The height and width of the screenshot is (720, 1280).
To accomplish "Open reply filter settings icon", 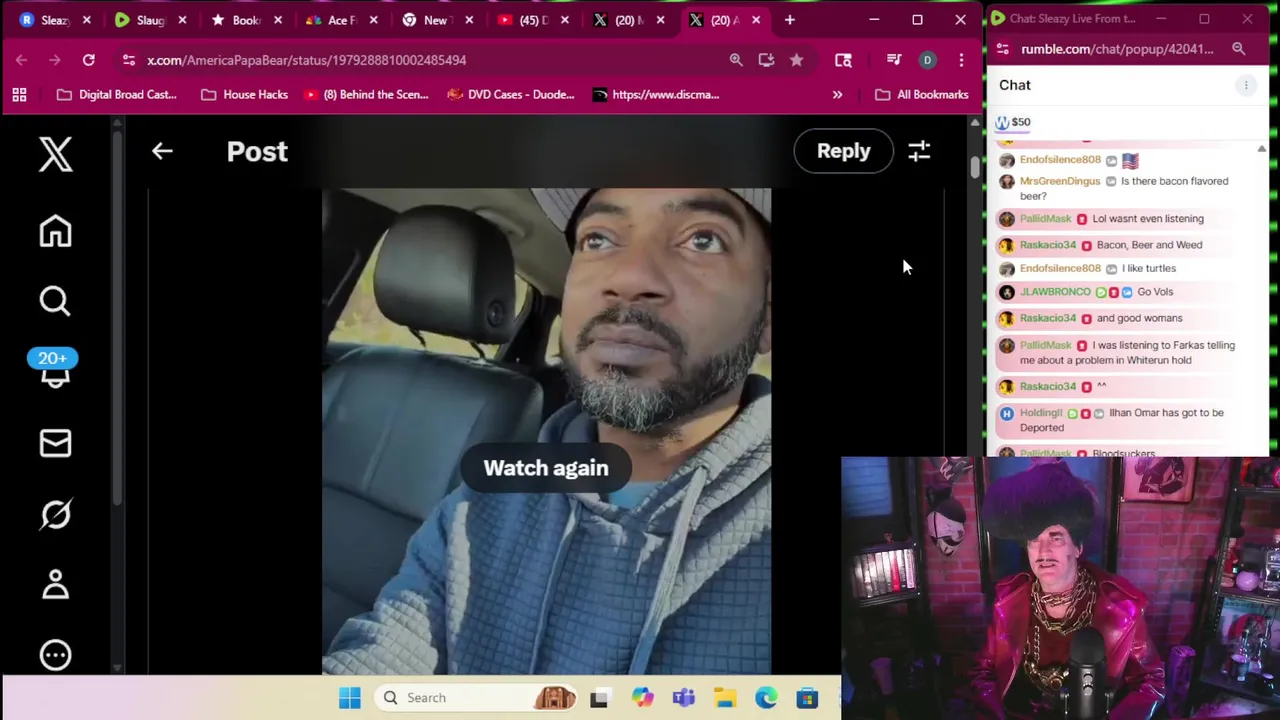I will pyautogui.click(x=919, y=151).
